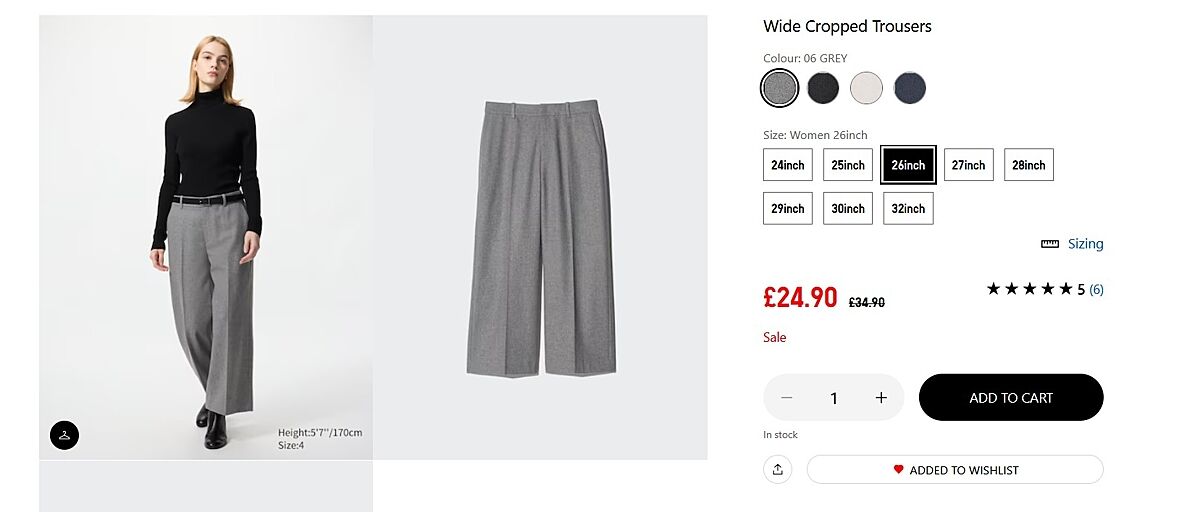Select size 25inch
This screenshot has height=512, width=1200.
click(x=848, y=165)
